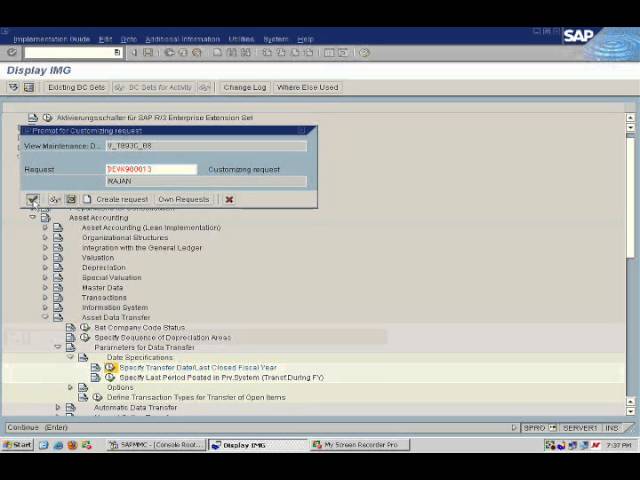This screenshot has height=480, width=640.
Task: Execute Set Company Code Status activity
Action: (85, 327)
